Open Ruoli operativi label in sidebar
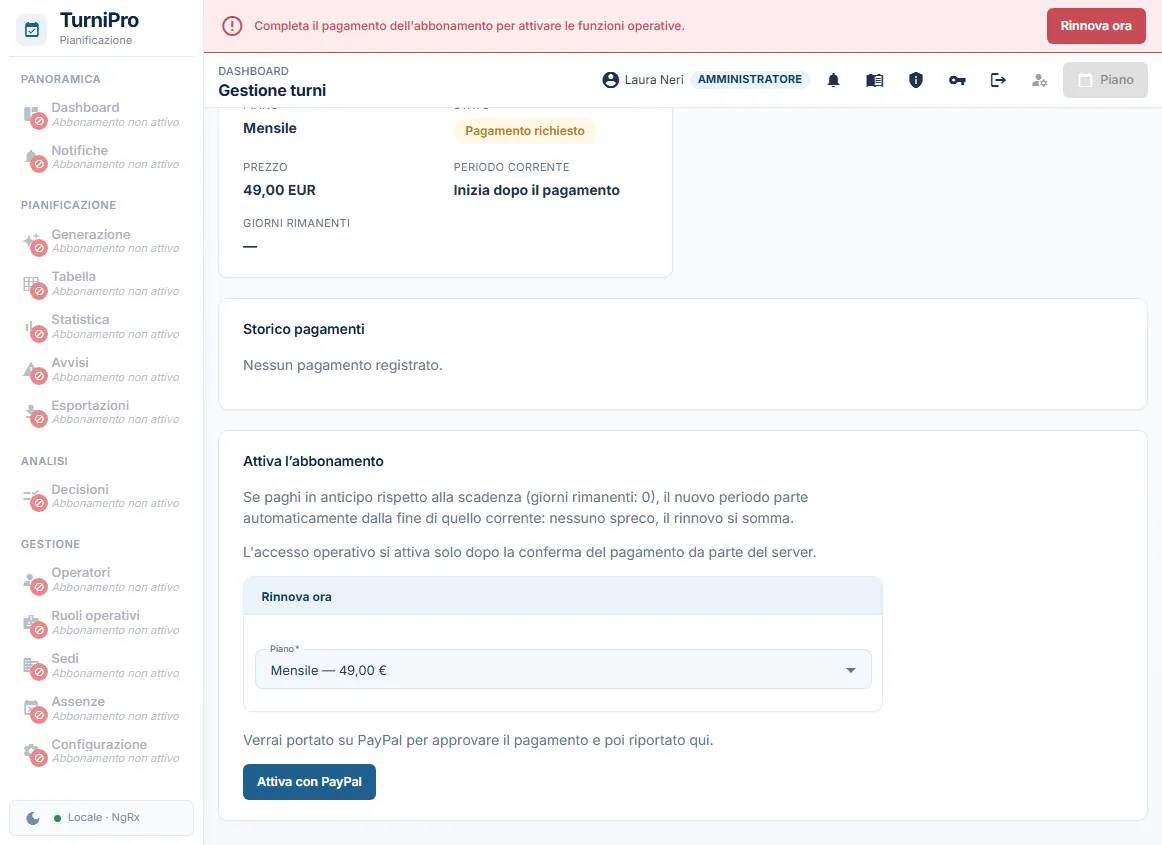The image size is (1162, 845). 96,615
